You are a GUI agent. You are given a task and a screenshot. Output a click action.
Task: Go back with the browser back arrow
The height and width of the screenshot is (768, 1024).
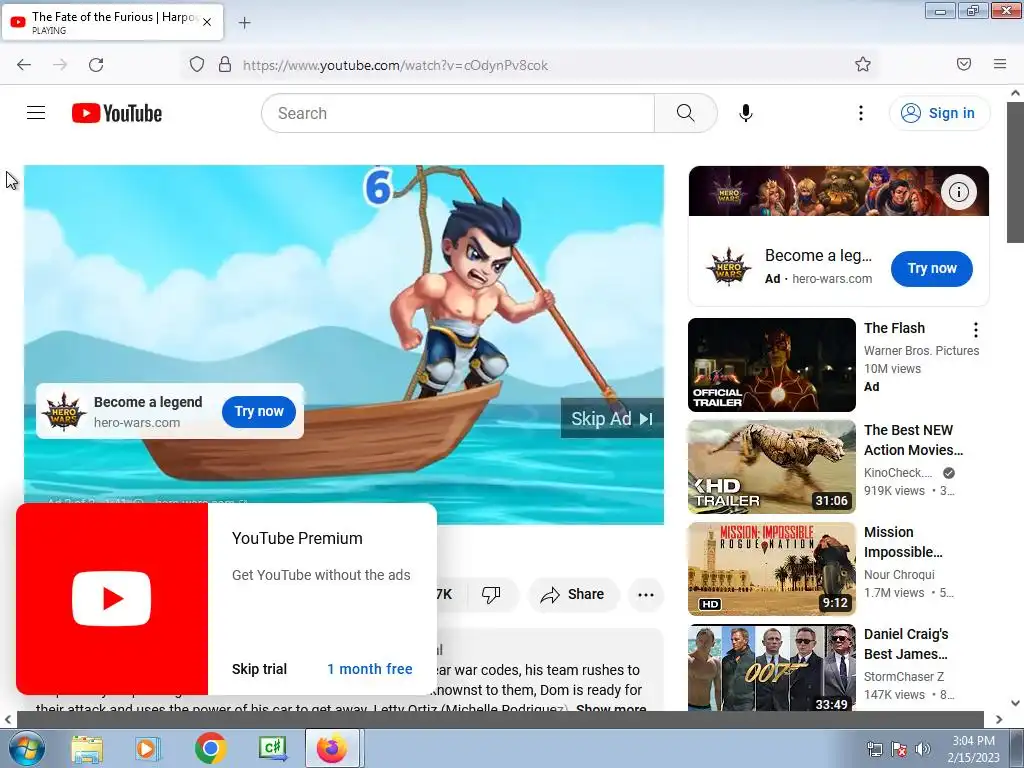click(24, 64)
